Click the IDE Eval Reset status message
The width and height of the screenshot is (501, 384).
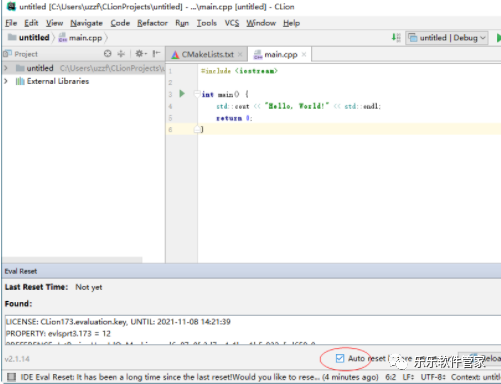coord(199,377)
